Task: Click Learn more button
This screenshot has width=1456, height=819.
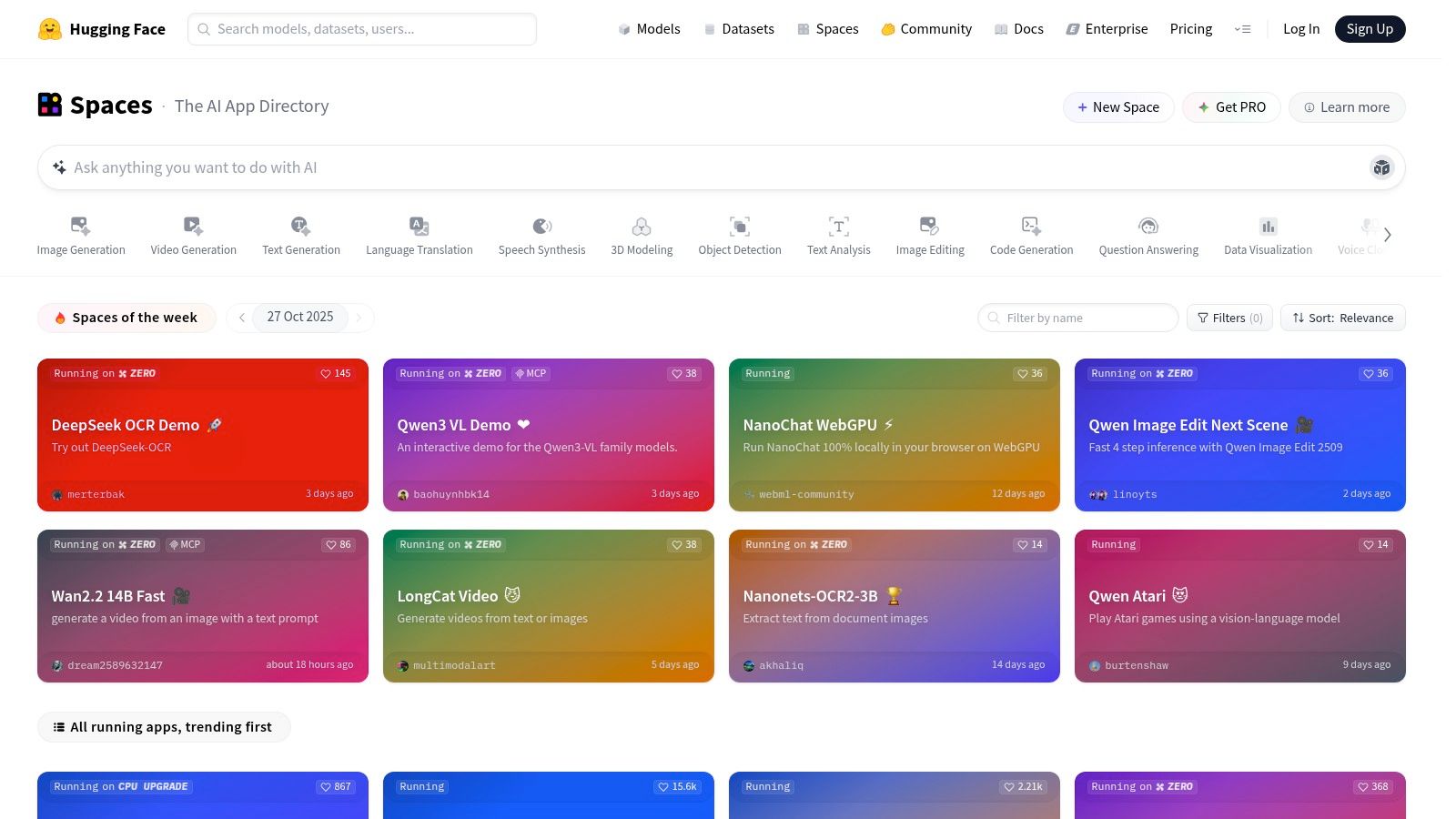Action: coord(1347,107)
